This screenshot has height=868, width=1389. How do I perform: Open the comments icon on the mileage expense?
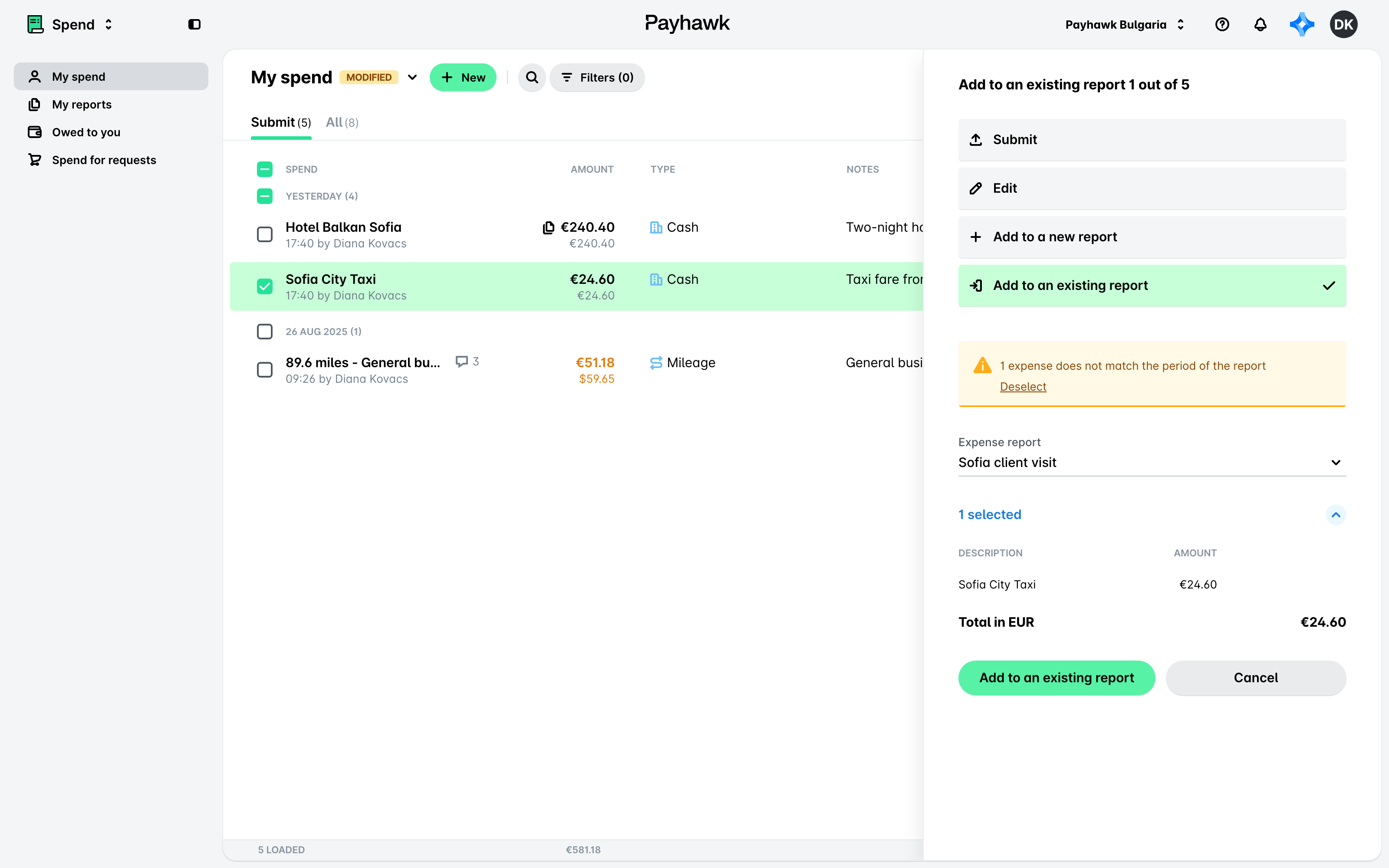tap(461, 361)
